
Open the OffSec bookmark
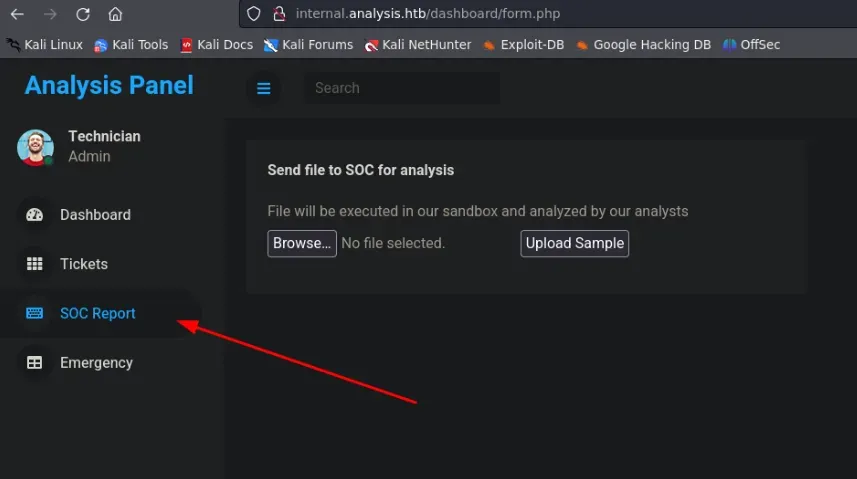tap(751, 45)
